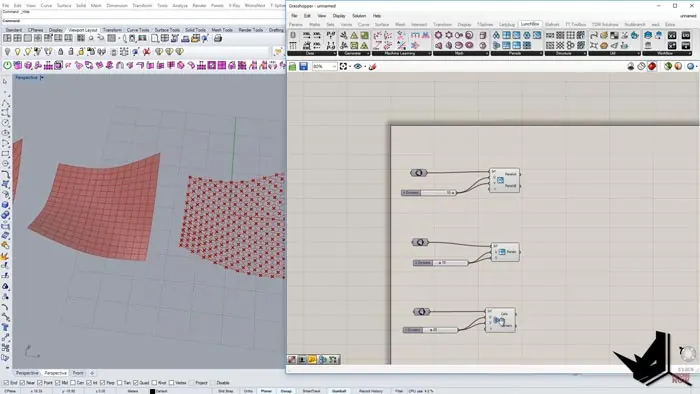Click the first icon in Machine Learning group
Image resolution: width=700 pixels, height=394 pixels.
pyautogui.click(x=378, y=35)
